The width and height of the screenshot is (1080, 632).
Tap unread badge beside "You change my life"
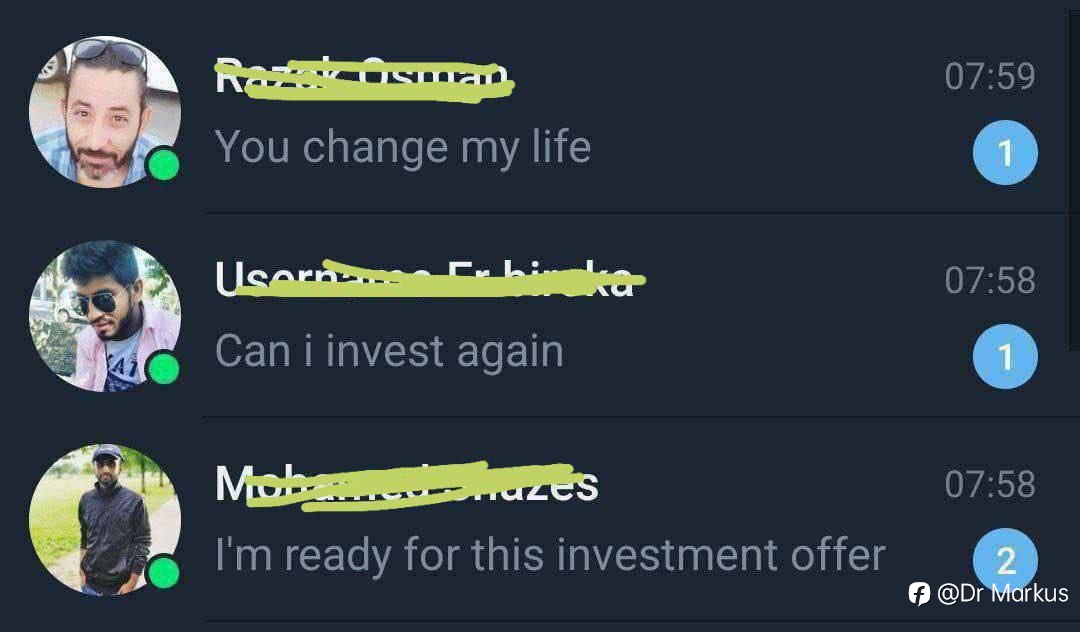1005,153
